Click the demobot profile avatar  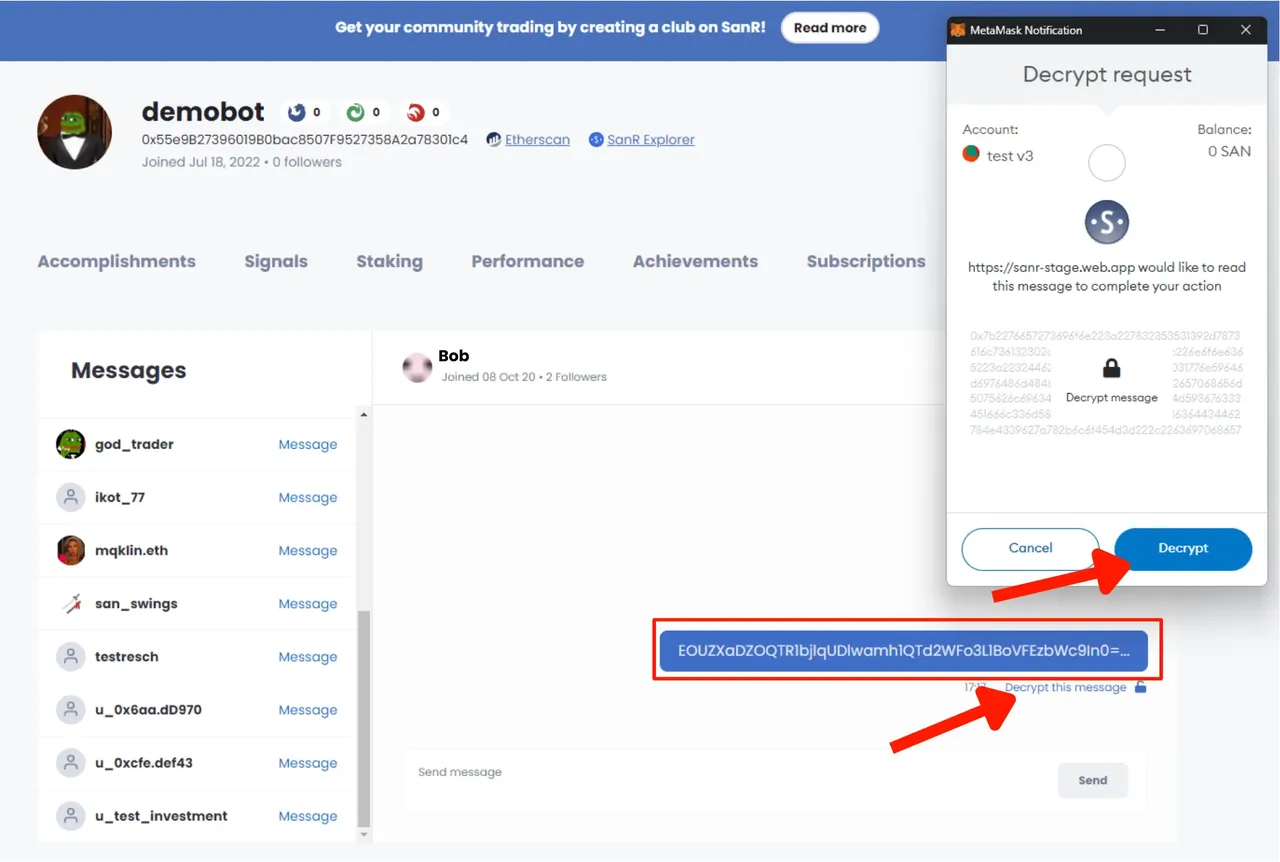tap(74, 132)
